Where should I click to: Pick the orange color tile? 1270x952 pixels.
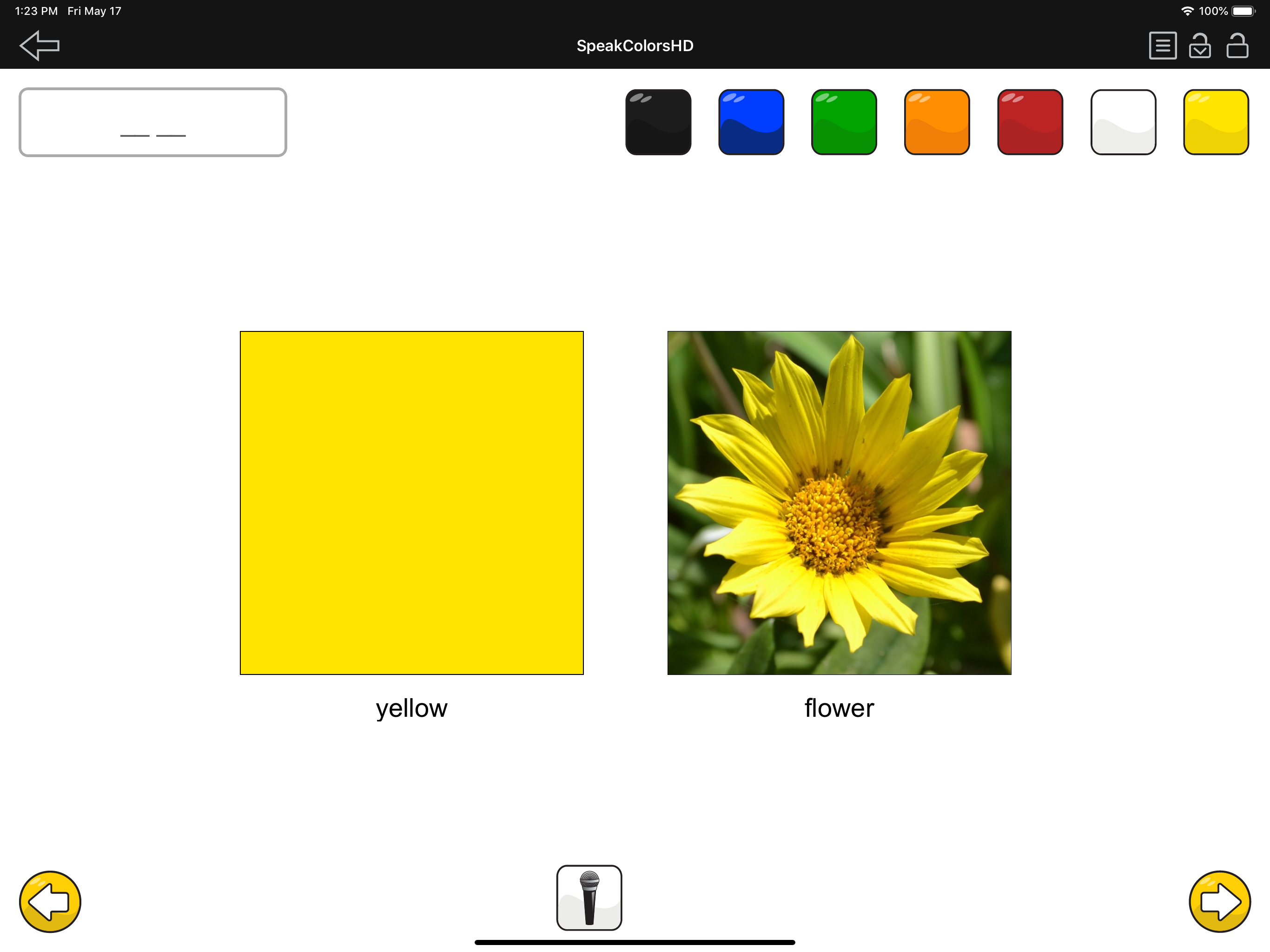click(x=936, y=122)
